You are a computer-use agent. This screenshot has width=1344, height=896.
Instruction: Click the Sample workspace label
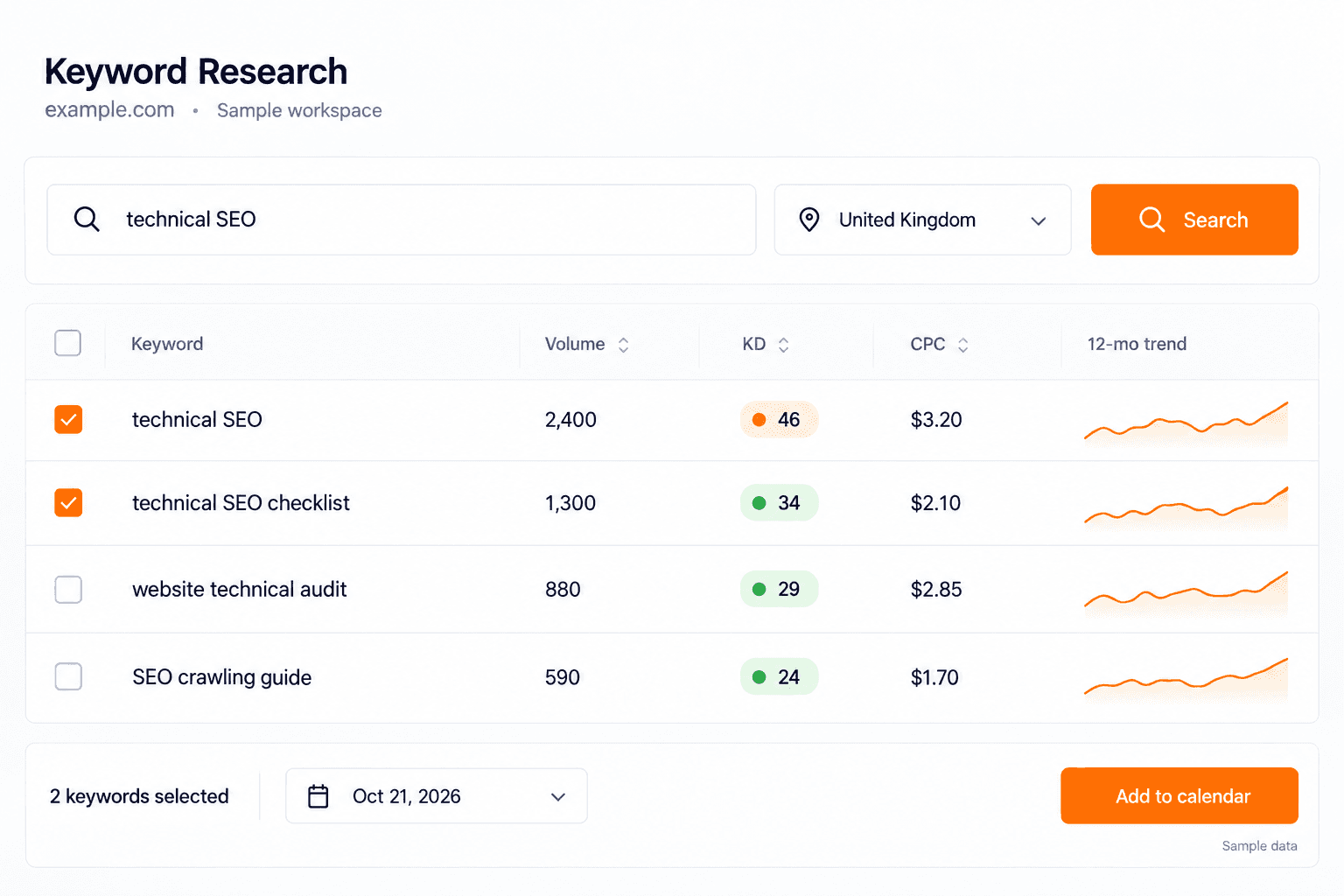(x=299, y=110)
